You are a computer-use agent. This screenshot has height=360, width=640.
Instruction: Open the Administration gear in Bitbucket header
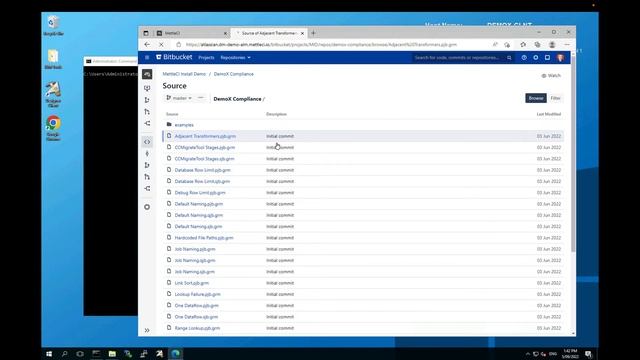click(536, 58)
